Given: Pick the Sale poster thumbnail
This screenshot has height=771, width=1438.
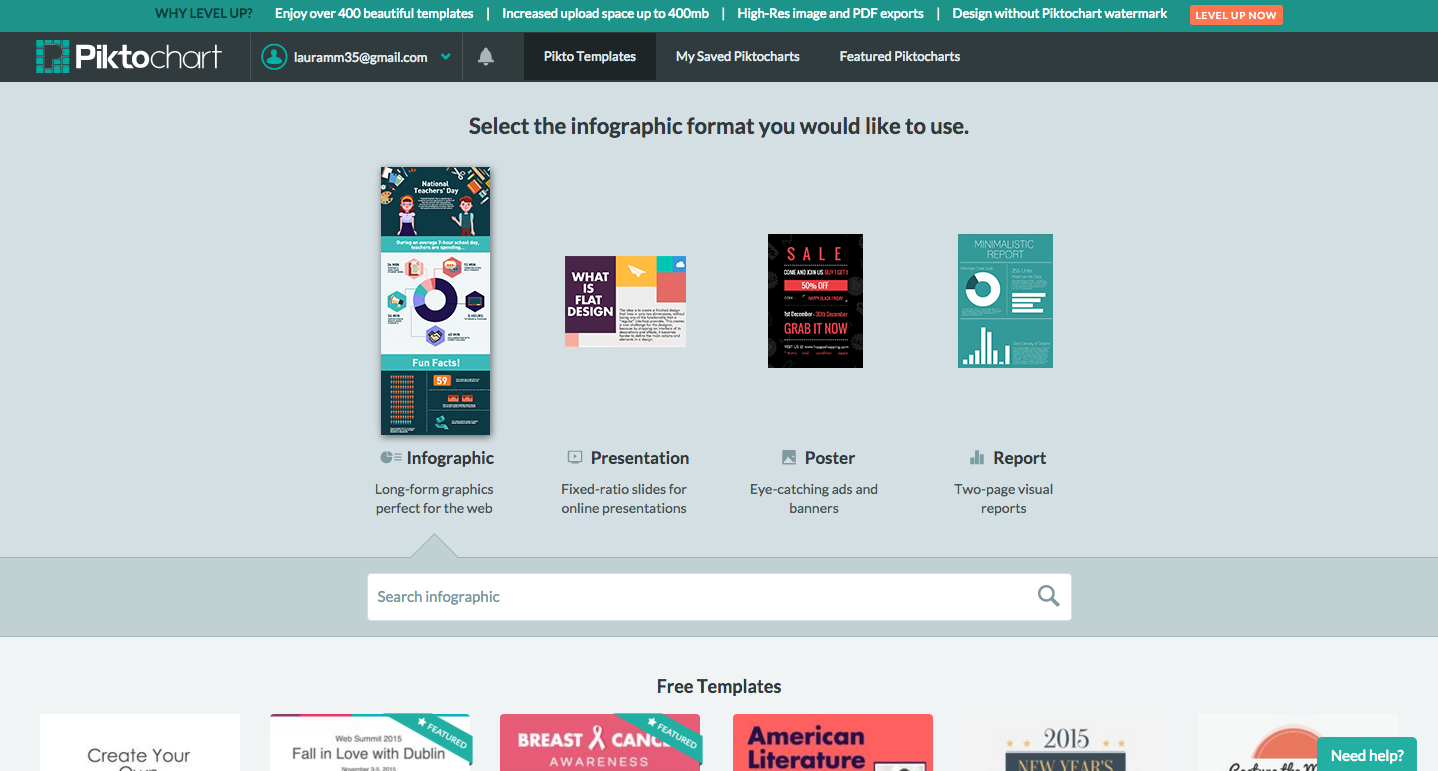Looking at the screenshot, I should click(x=815, y=301).
